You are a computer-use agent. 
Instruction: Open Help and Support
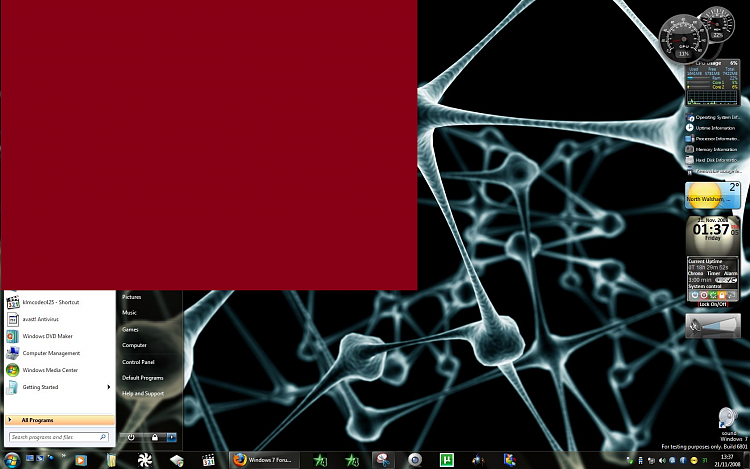(143, 393)
